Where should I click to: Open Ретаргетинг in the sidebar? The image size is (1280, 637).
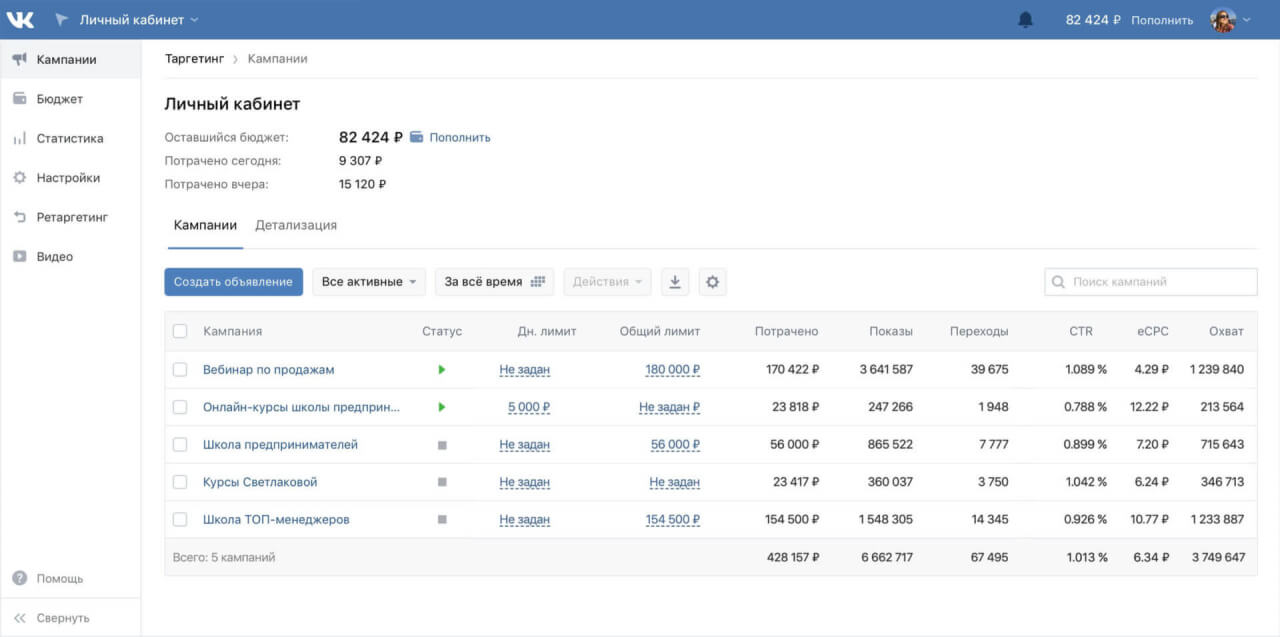[71, 217]
